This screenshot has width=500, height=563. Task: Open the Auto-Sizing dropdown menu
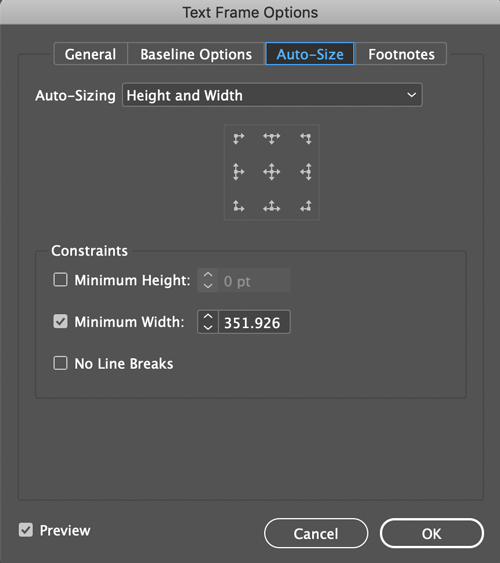pyautogui.click(x=272, y=95)
